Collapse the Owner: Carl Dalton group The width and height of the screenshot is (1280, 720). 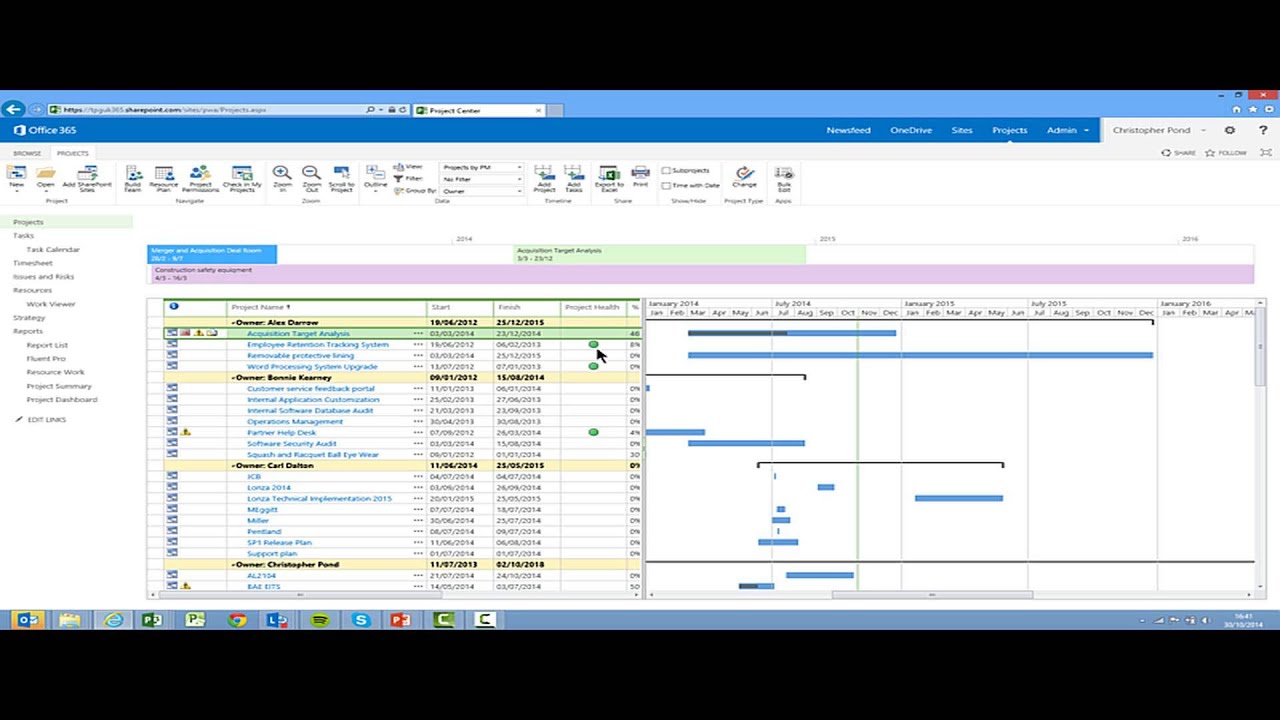(233, 466)
